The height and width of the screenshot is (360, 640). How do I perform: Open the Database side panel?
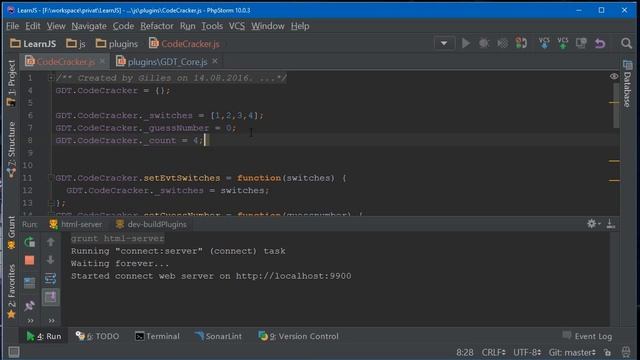[x=628, y=84]
